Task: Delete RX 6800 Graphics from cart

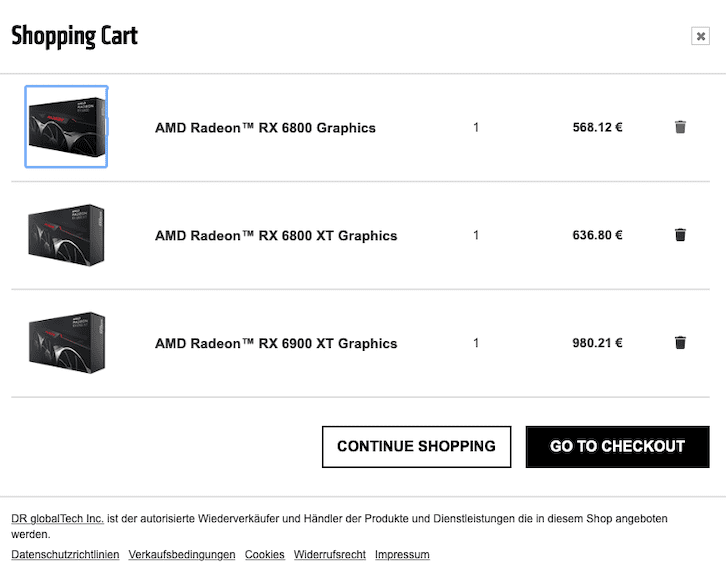Action: (680, 127)
